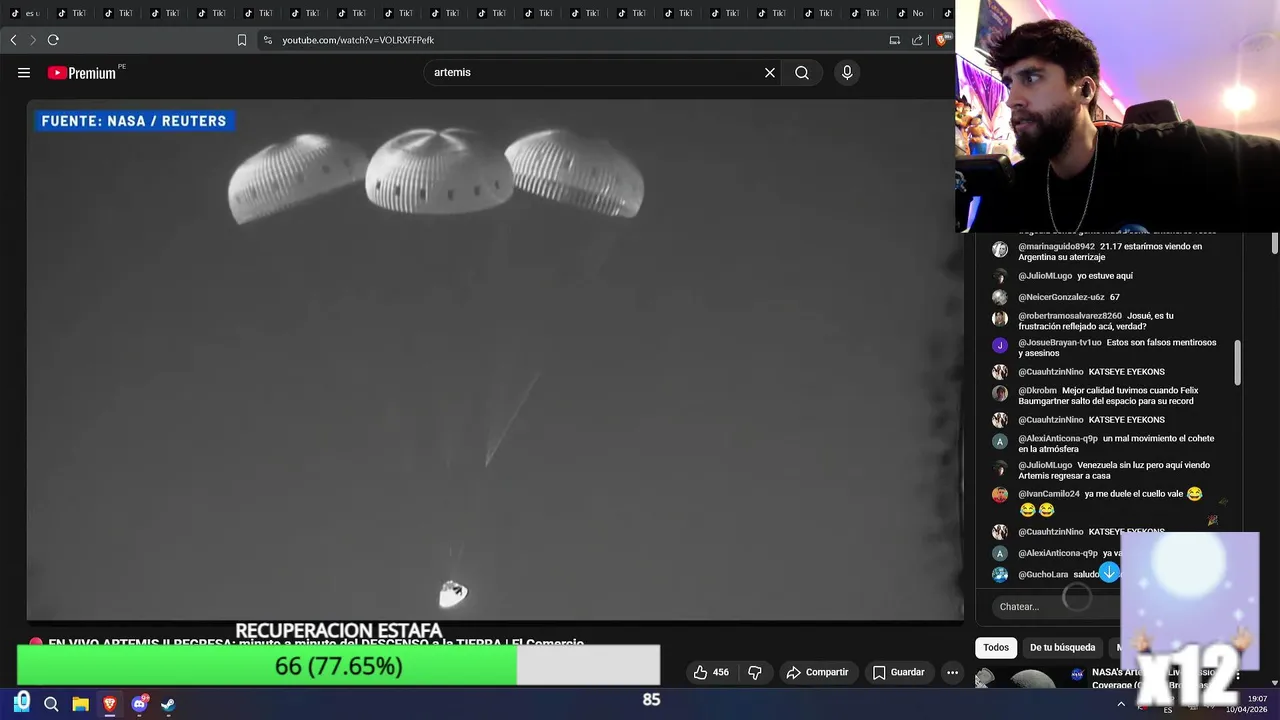Expand the system tray hidden icons chevron
This screenshot has width=1280, height=720.
tap(1121, 704)
